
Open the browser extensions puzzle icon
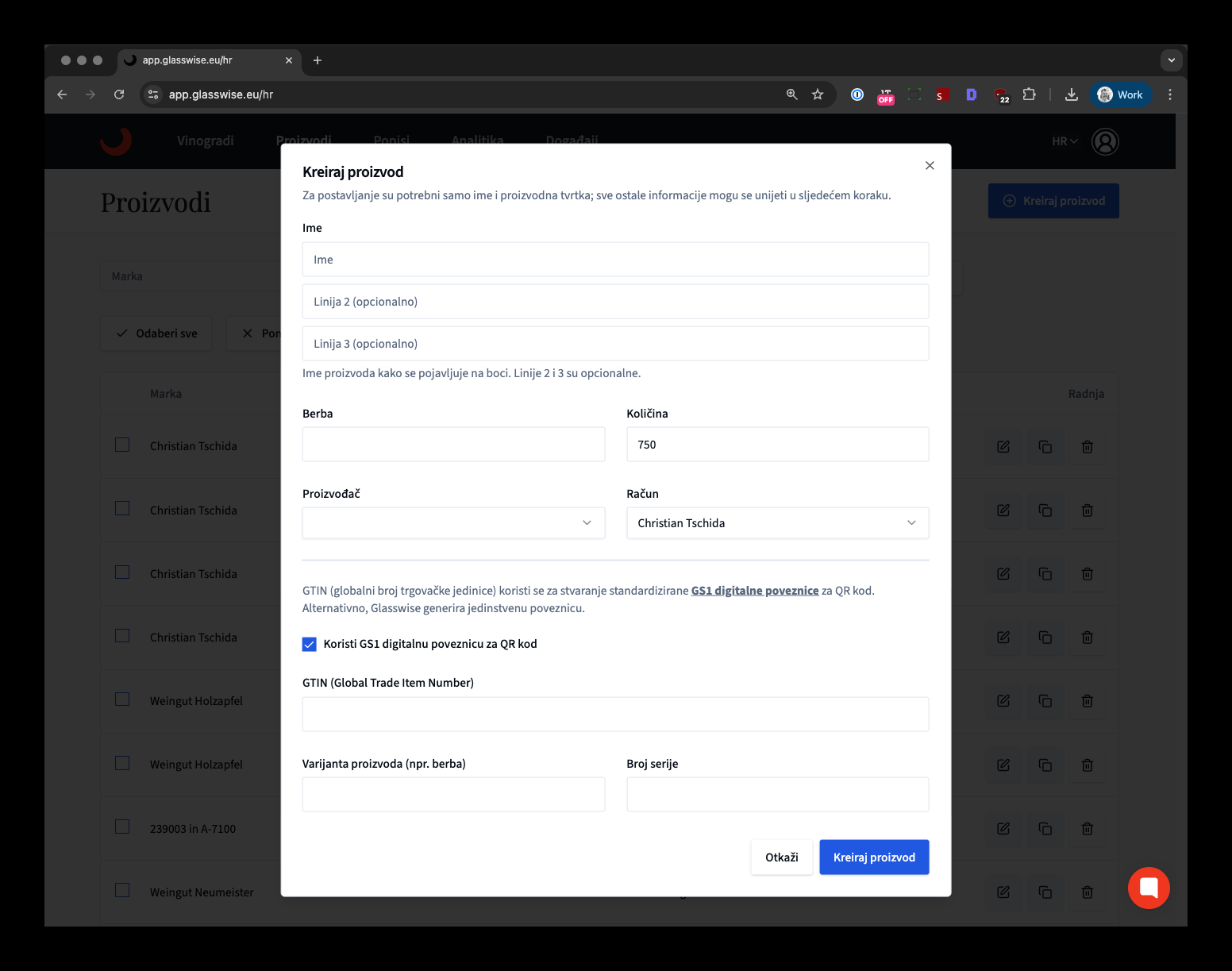(1030, 94)
